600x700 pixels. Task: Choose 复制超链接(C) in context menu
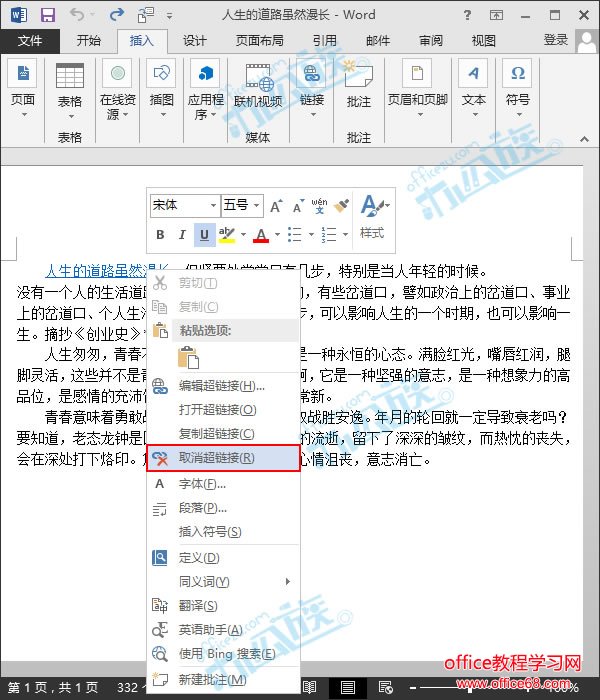pos(223,433)
